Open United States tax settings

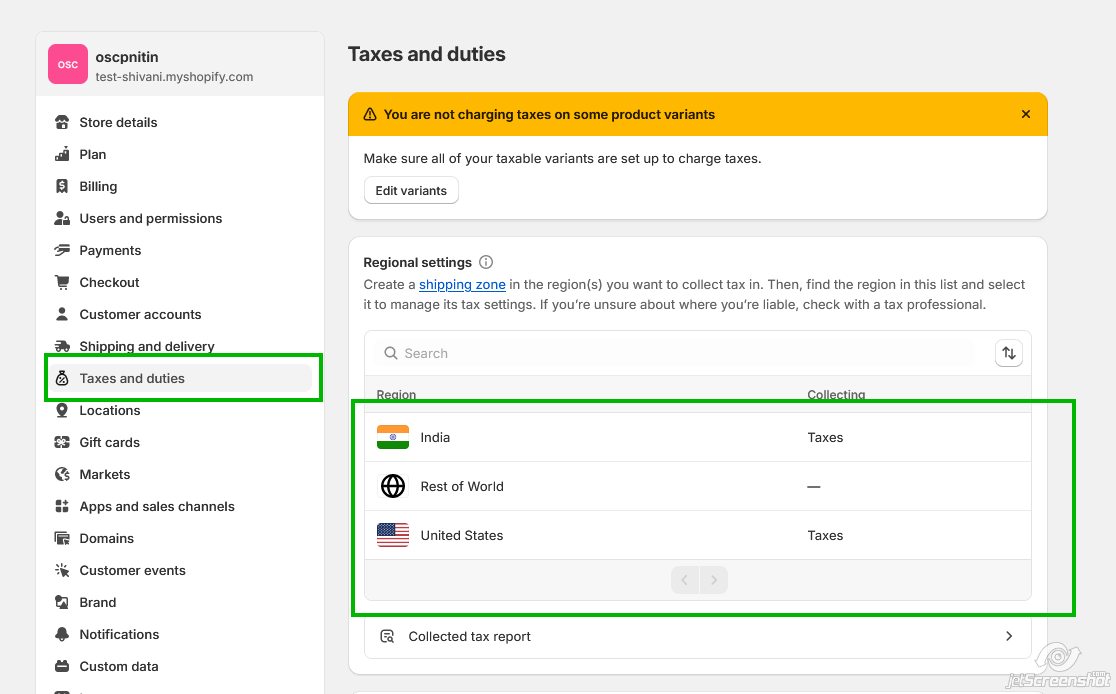(x=698, y=535)
